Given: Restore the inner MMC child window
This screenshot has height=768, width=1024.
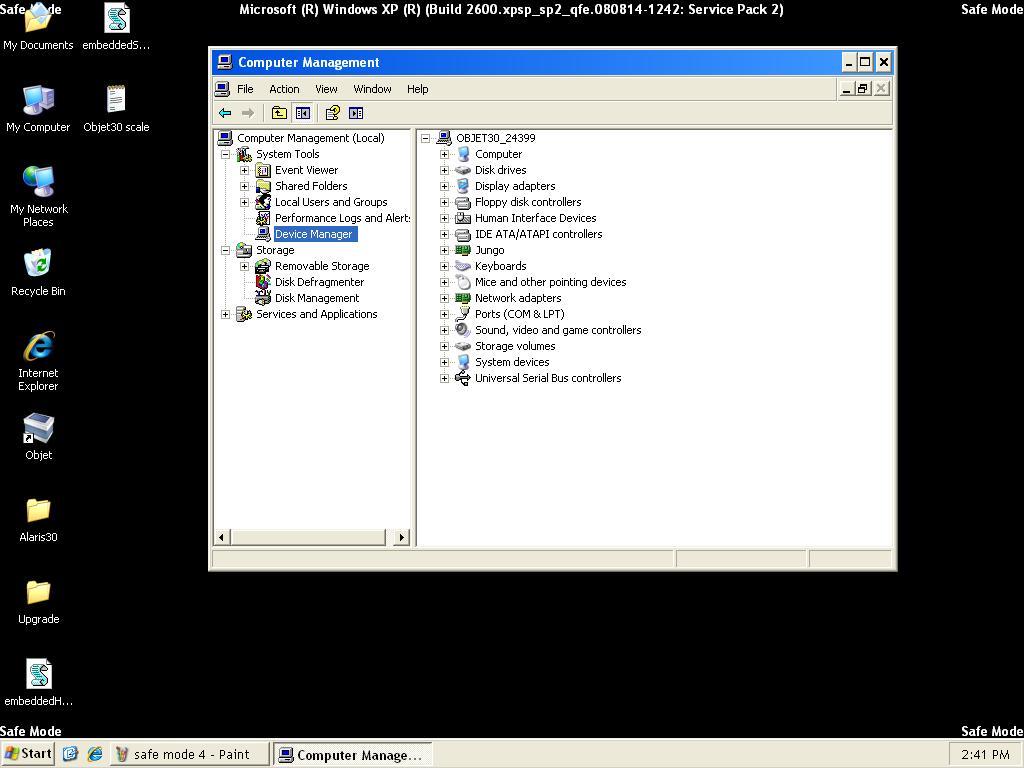Looking at the screenshot, I should point(863,89).
